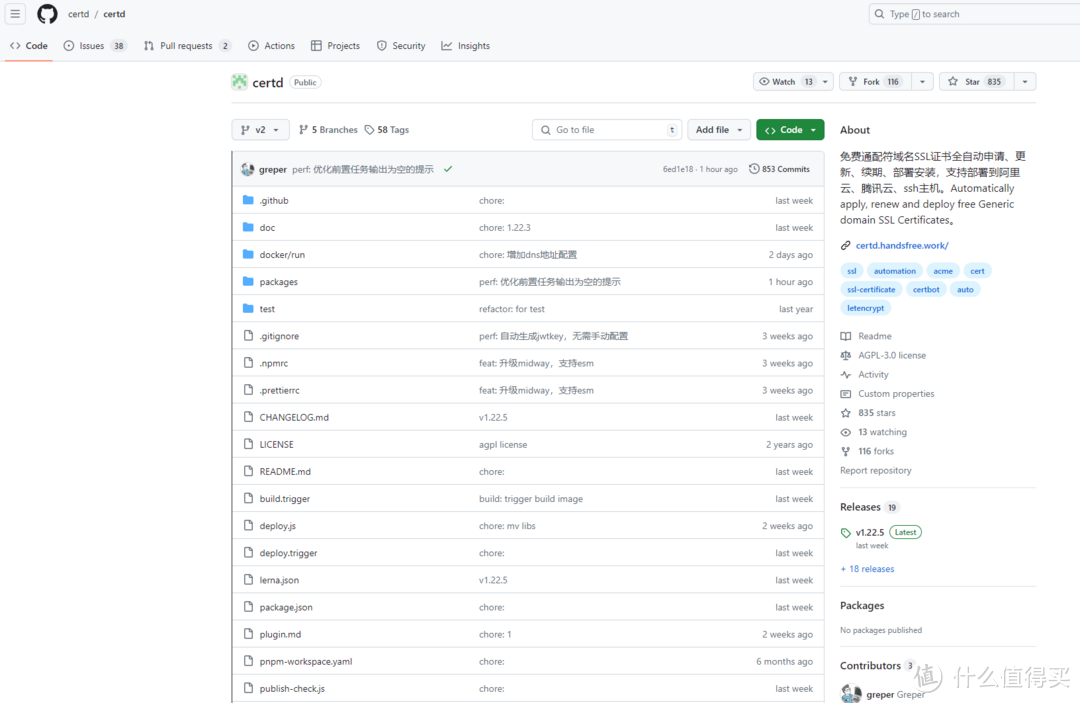Viewport: 1080px width, 703px height.
Task: Open the 853 Commits history icon
Action: (x=754, y=169)
